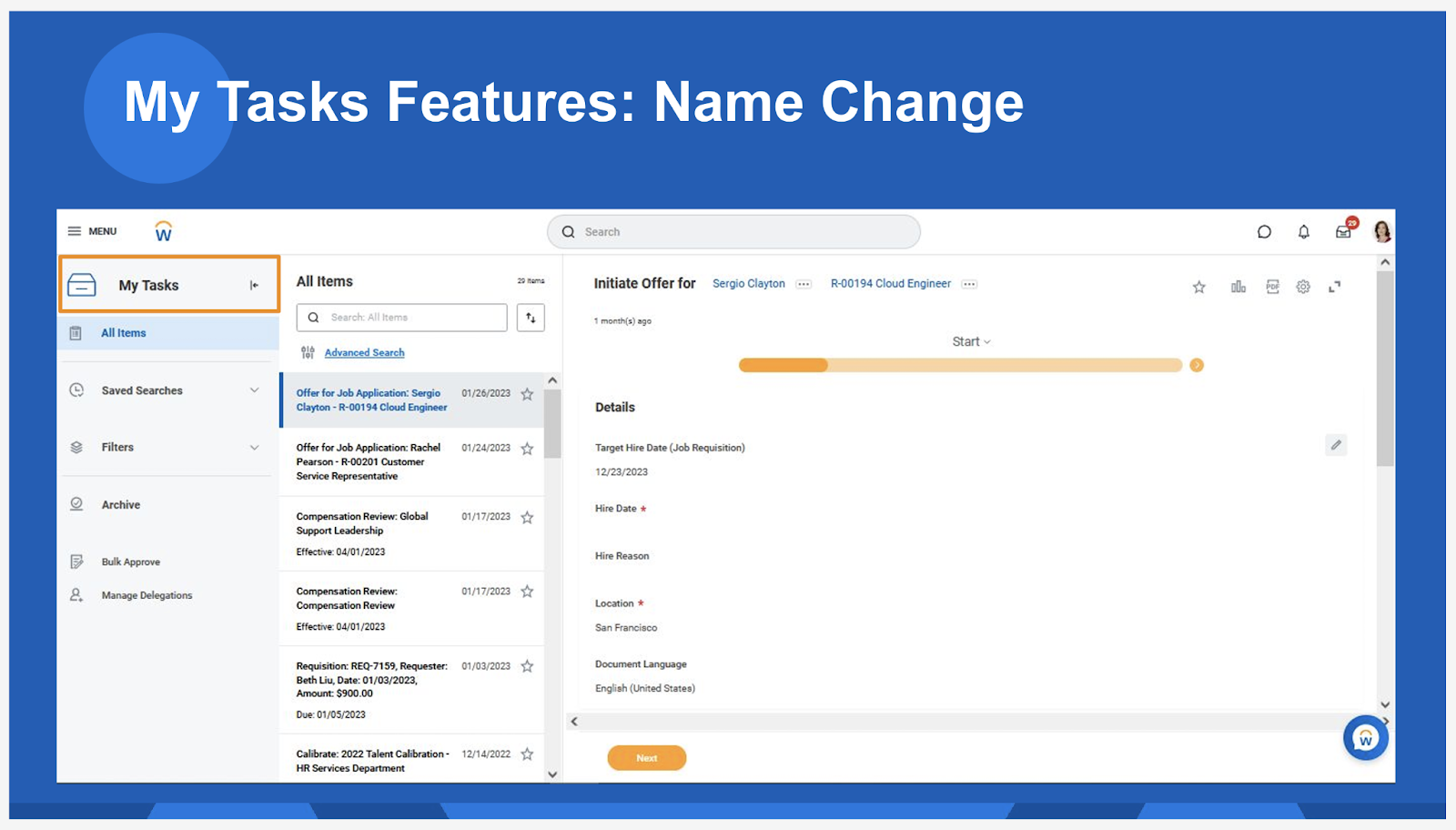1456x830 pixels.
Task: Open related actions for R-00194 Cloud Engineer
Action: point(969,284)
